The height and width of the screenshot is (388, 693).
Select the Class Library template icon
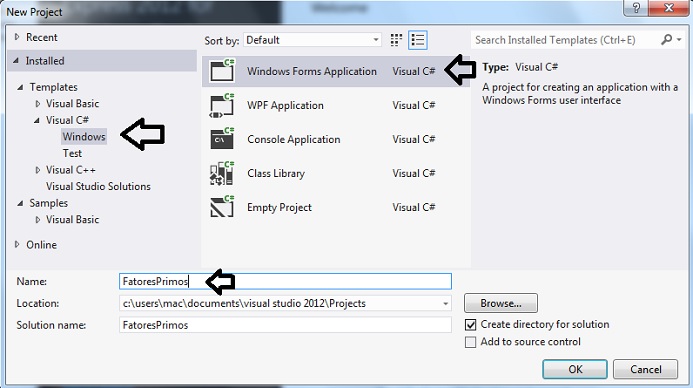click(x=222, y=173)
